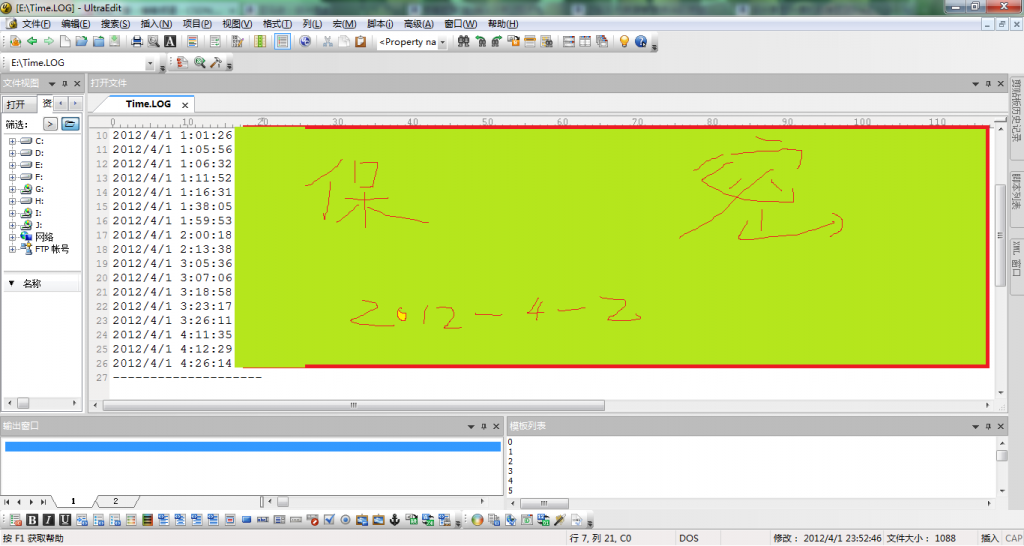Open a file with the folder icon

[81, 41]
